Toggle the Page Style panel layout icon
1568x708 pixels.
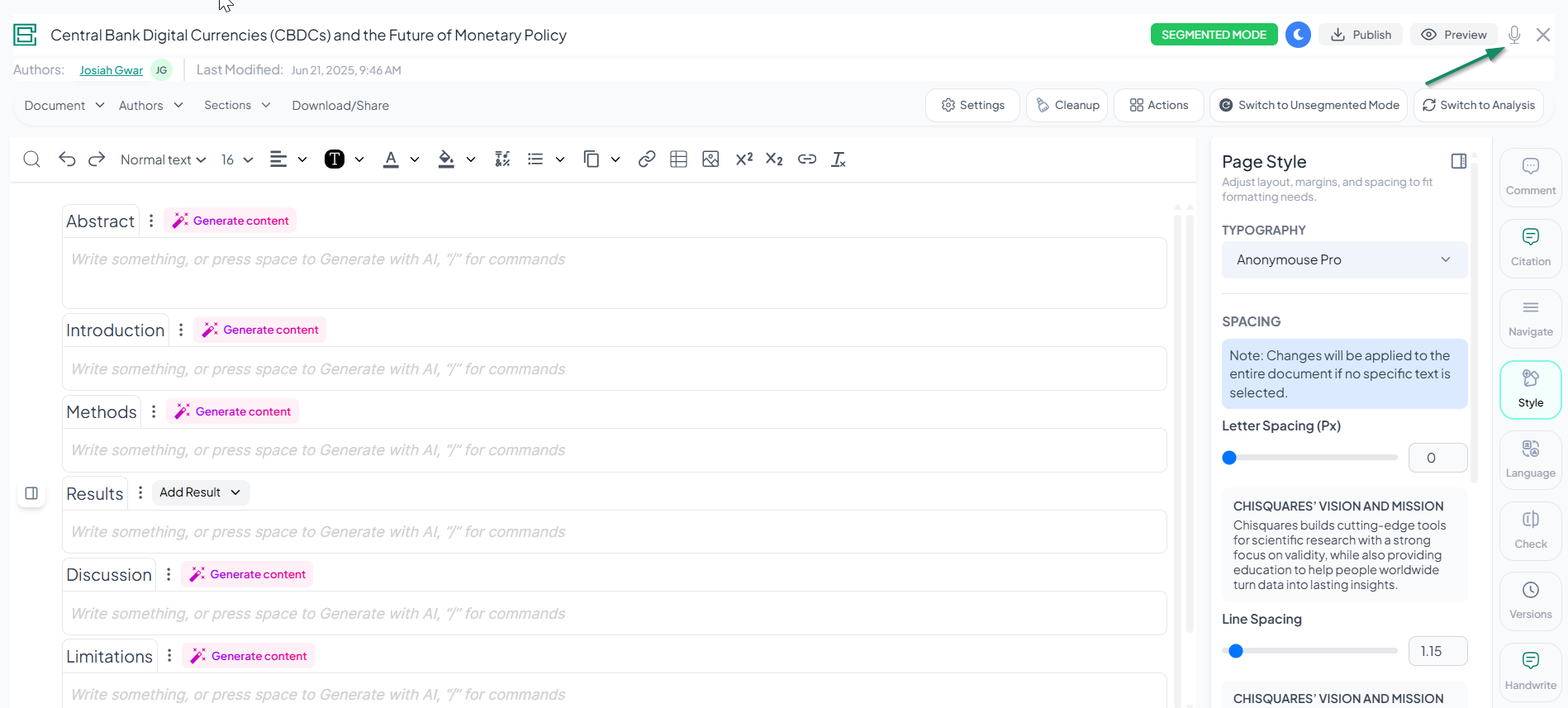(x=1458, y=161)
